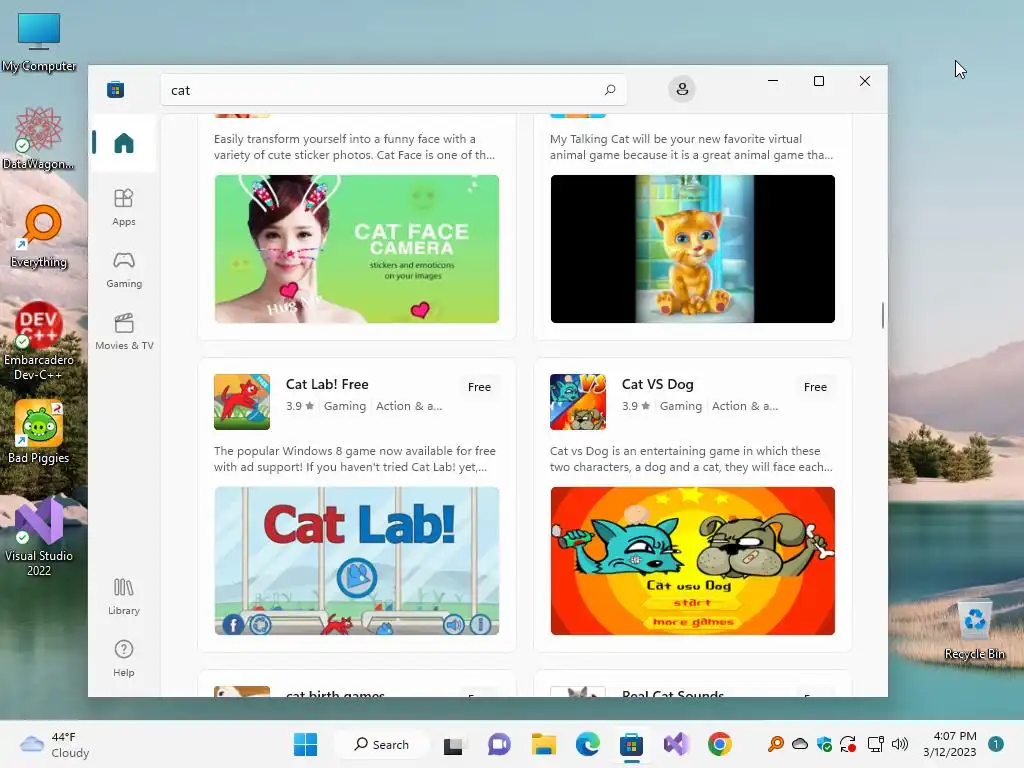
Task: Open the Library in the Store
Action: [x=123, y=596]
